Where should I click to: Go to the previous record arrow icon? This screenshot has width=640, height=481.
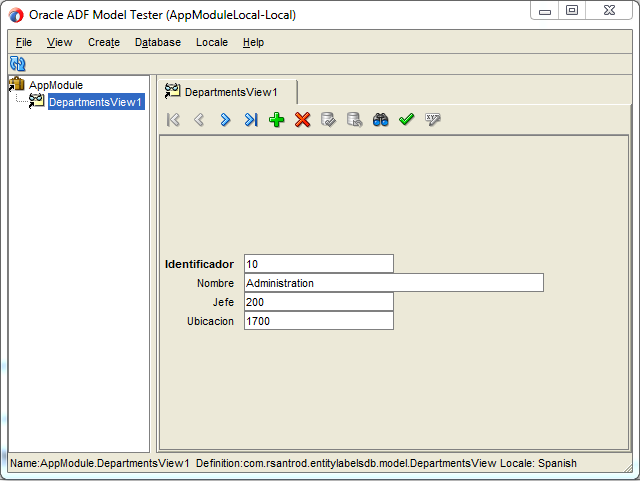point(199,120)
